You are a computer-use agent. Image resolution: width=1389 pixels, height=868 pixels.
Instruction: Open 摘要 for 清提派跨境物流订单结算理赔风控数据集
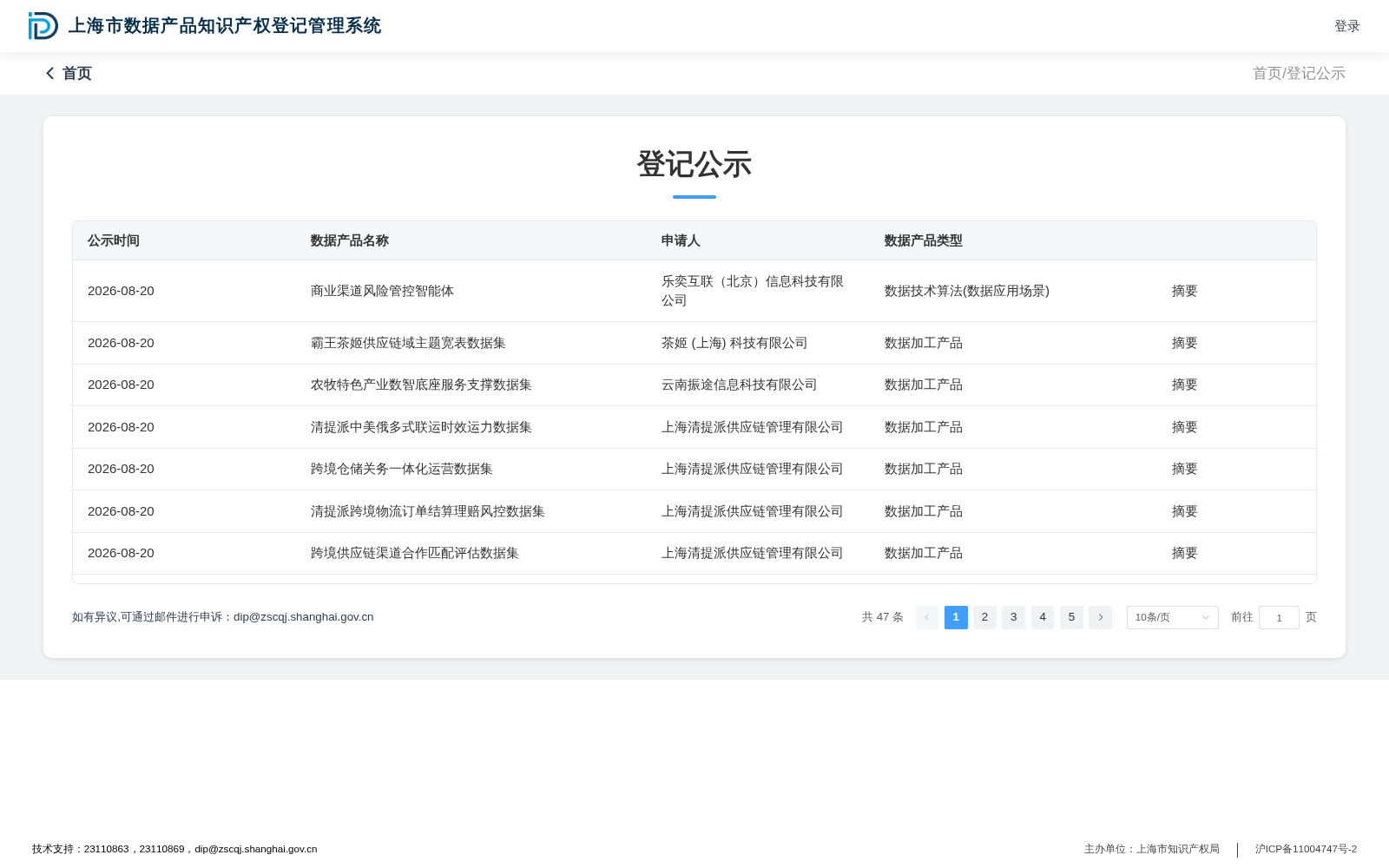point(1184,511)
